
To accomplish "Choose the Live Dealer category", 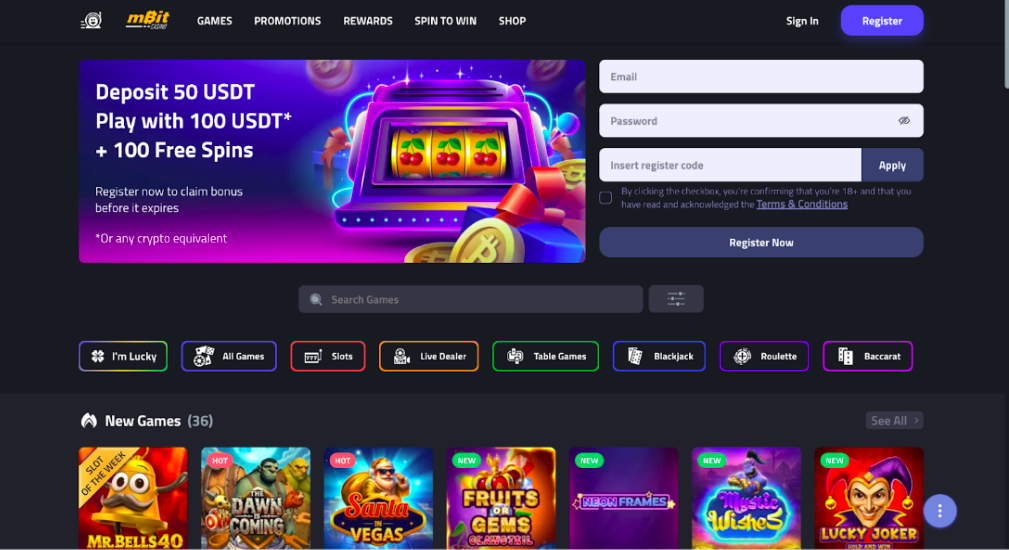I will click(x=429, y=356).
